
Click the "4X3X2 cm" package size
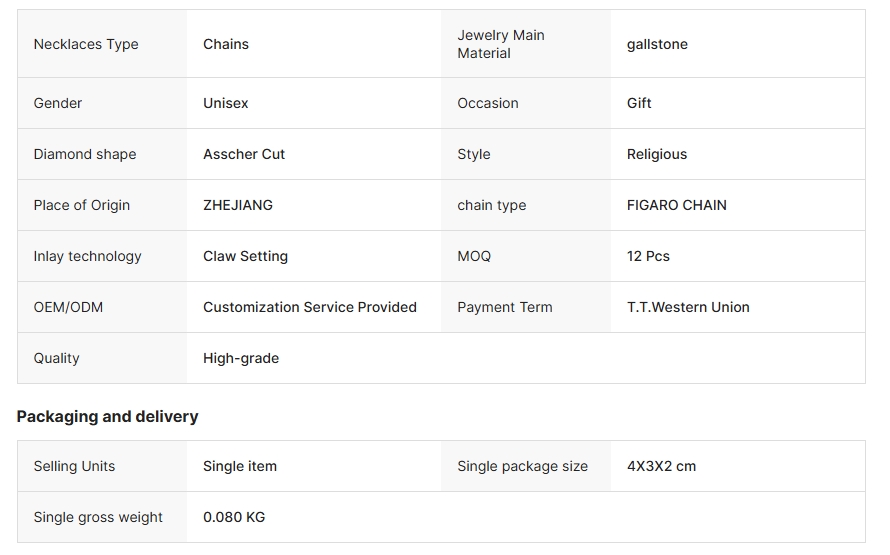(x=661, y=466)
